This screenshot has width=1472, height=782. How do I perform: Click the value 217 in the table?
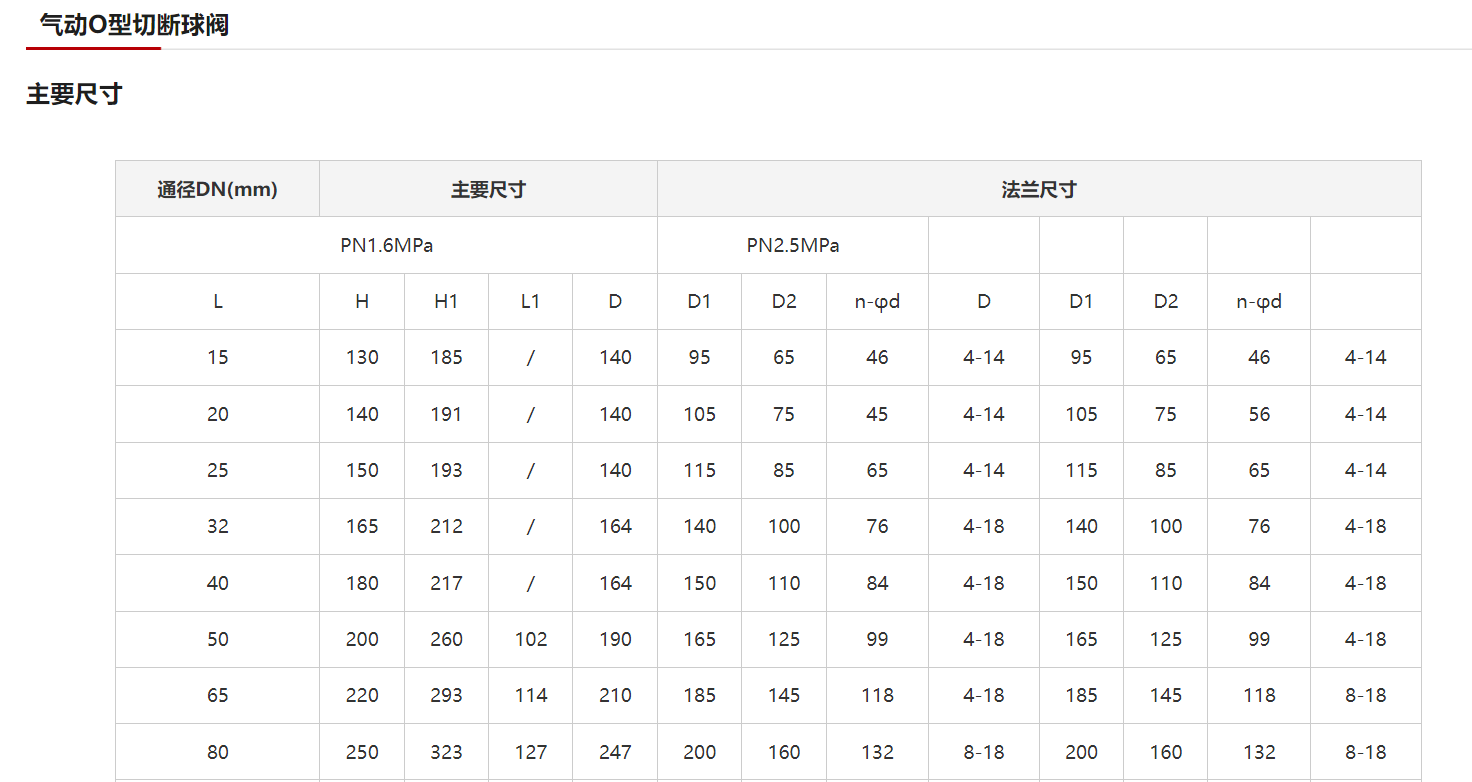coord(446,583)
